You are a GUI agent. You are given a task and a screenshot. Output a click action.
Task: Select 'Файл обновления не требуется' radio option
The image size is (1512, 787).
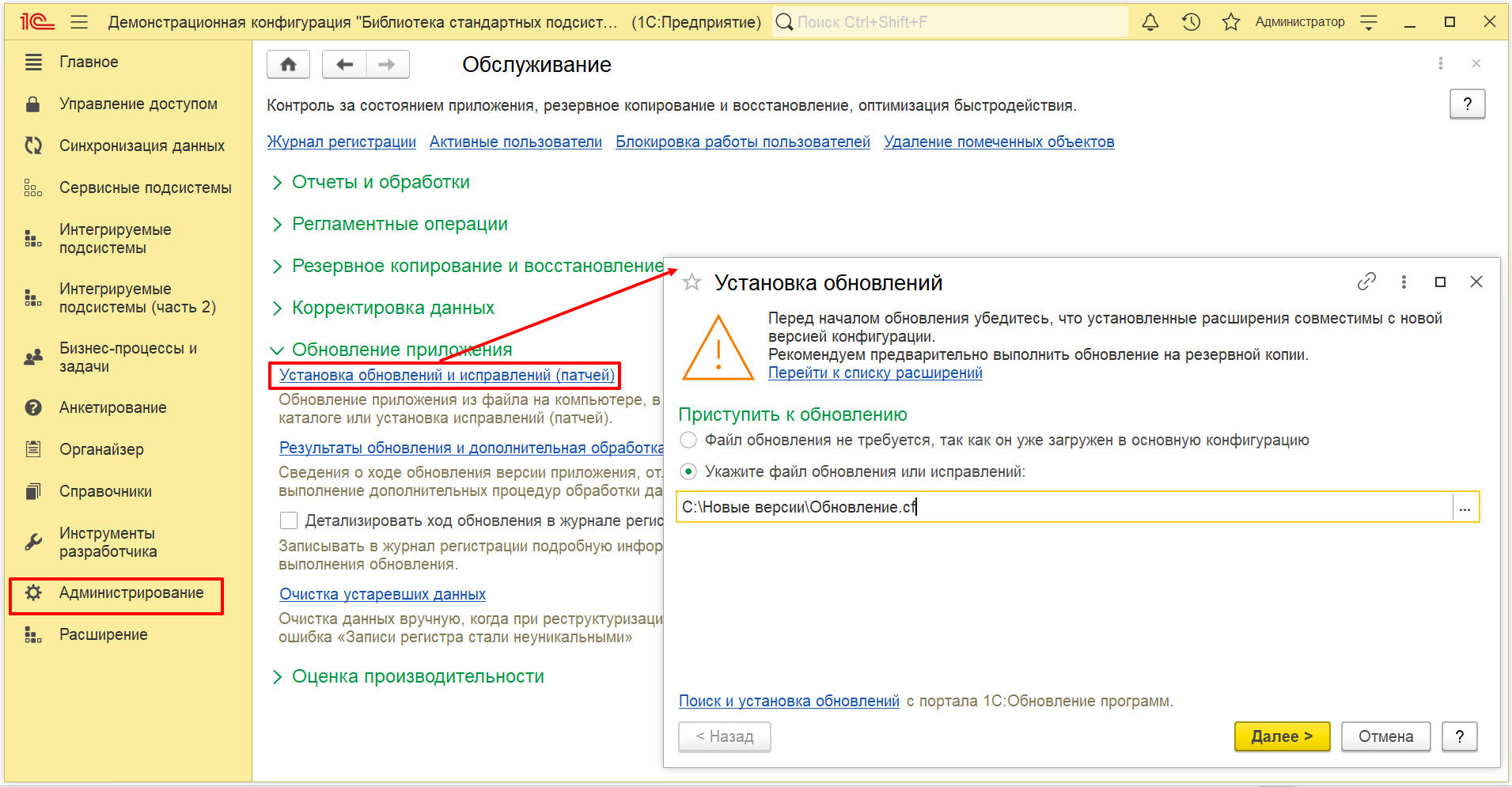tap(688, 440)
